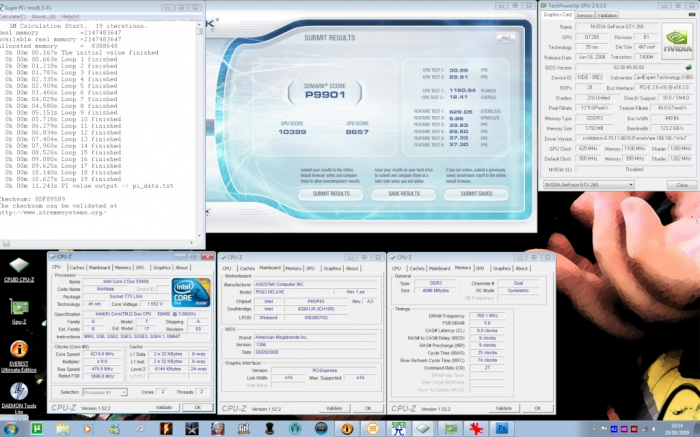Screen dimensions: 700x437
Task: Click the black top hat taskbar icon
Action: [x=270, y=429]
